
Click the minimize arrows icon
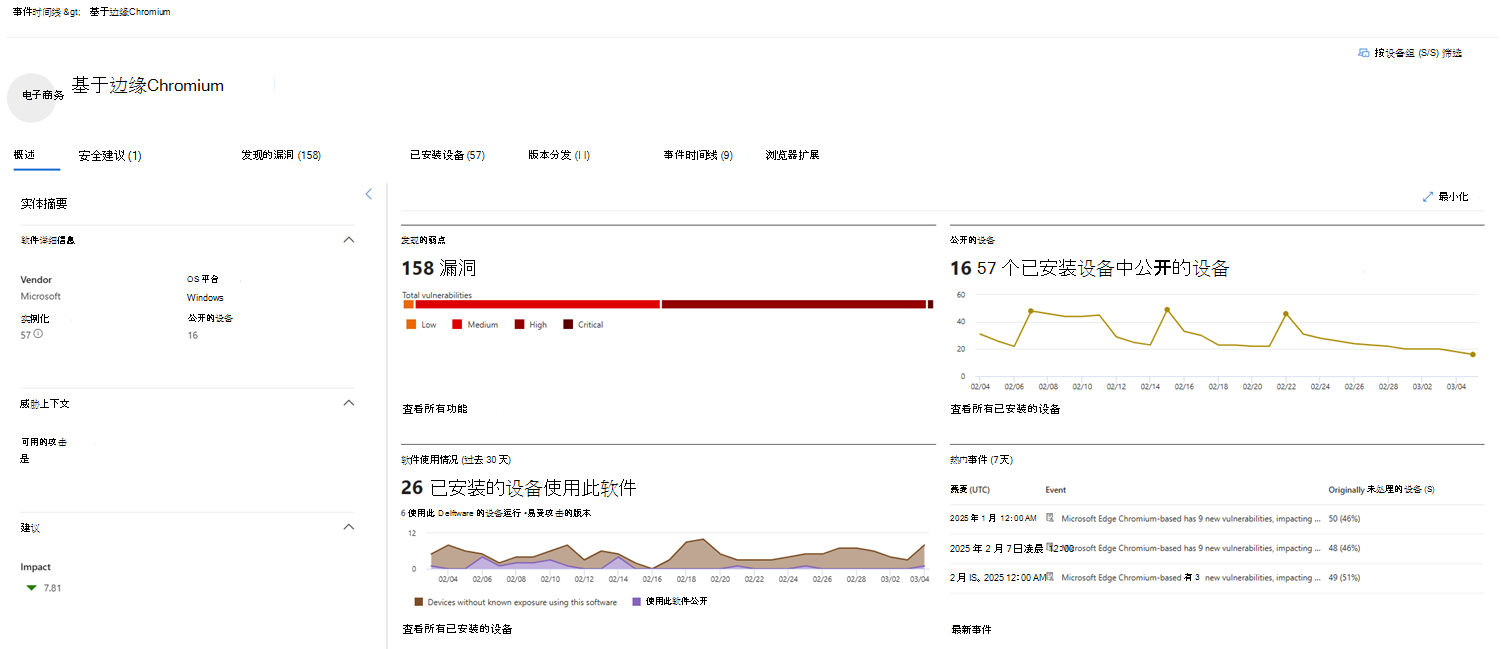pyautogui.click(x=1428, y=197)
